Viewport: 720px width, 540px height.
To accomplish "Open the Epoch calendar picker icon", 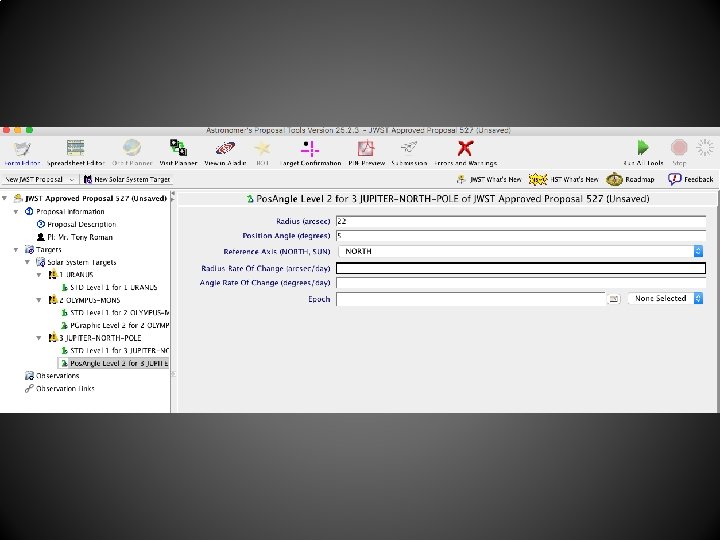I will coord(614,299).
